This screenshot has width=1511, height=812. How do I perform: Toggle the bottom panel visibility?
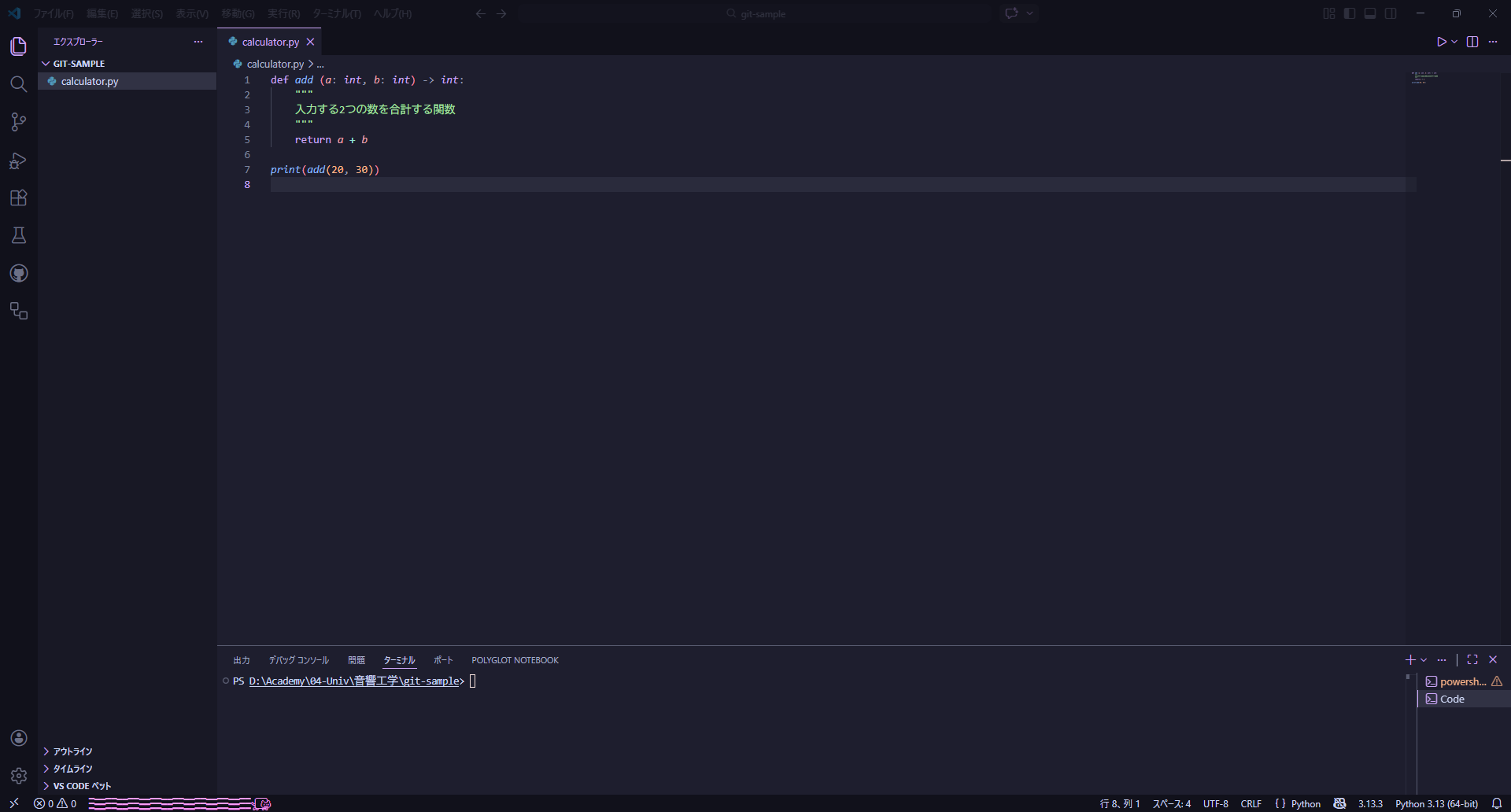[x=1370, y=13]
